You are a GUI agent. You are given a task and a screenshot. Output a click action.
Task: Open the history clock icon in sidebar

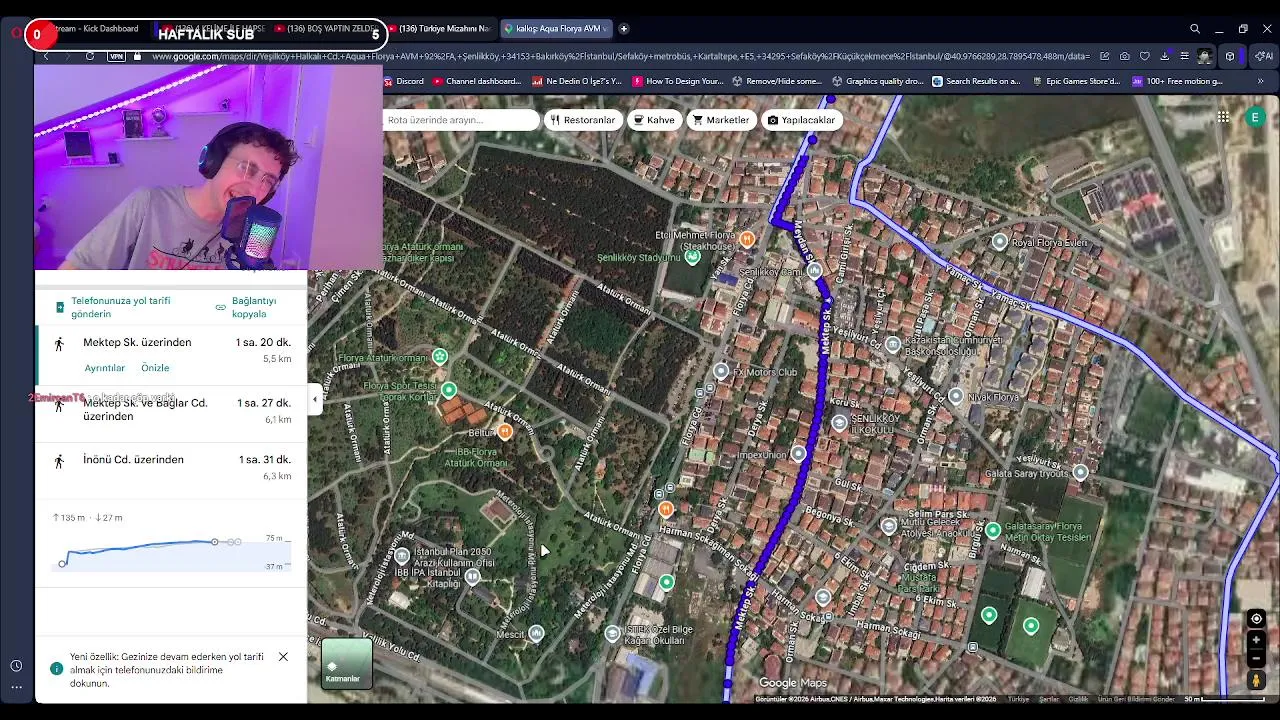tap(16, 666)
